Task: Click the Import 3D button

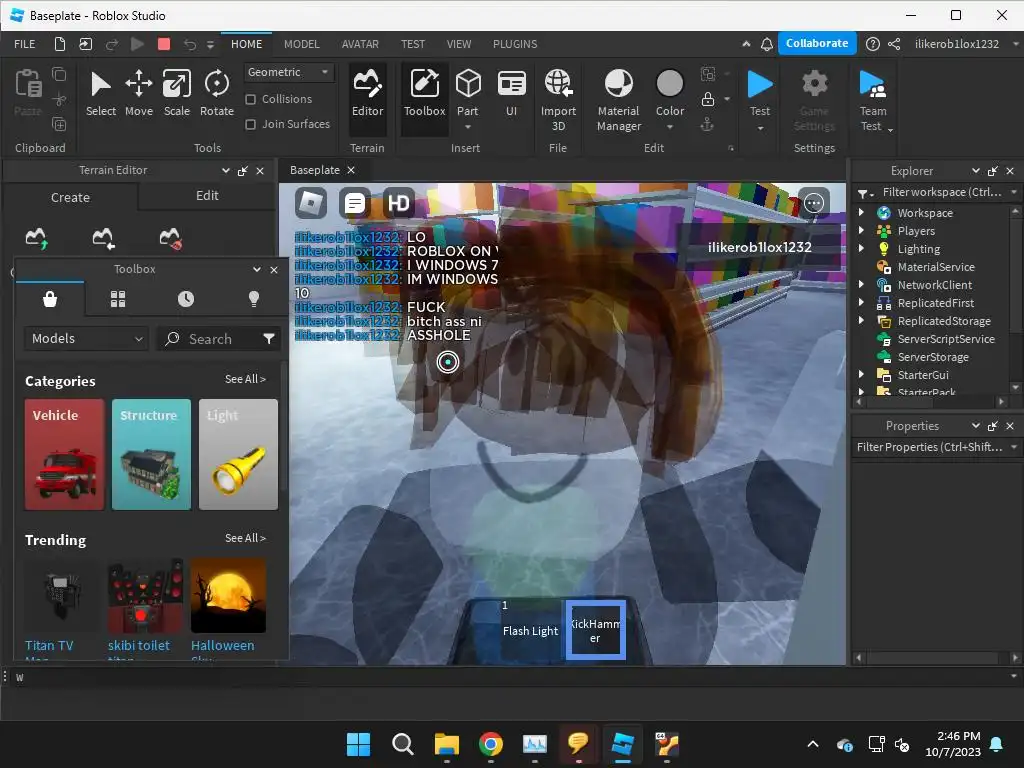Action: coord(558,100)
